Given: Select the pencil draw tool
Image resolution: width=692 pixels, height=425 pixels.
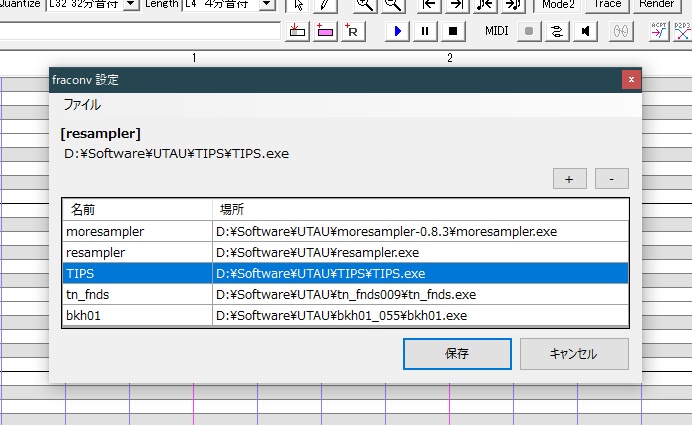Looking at the screenshot, I should (326, 4).
